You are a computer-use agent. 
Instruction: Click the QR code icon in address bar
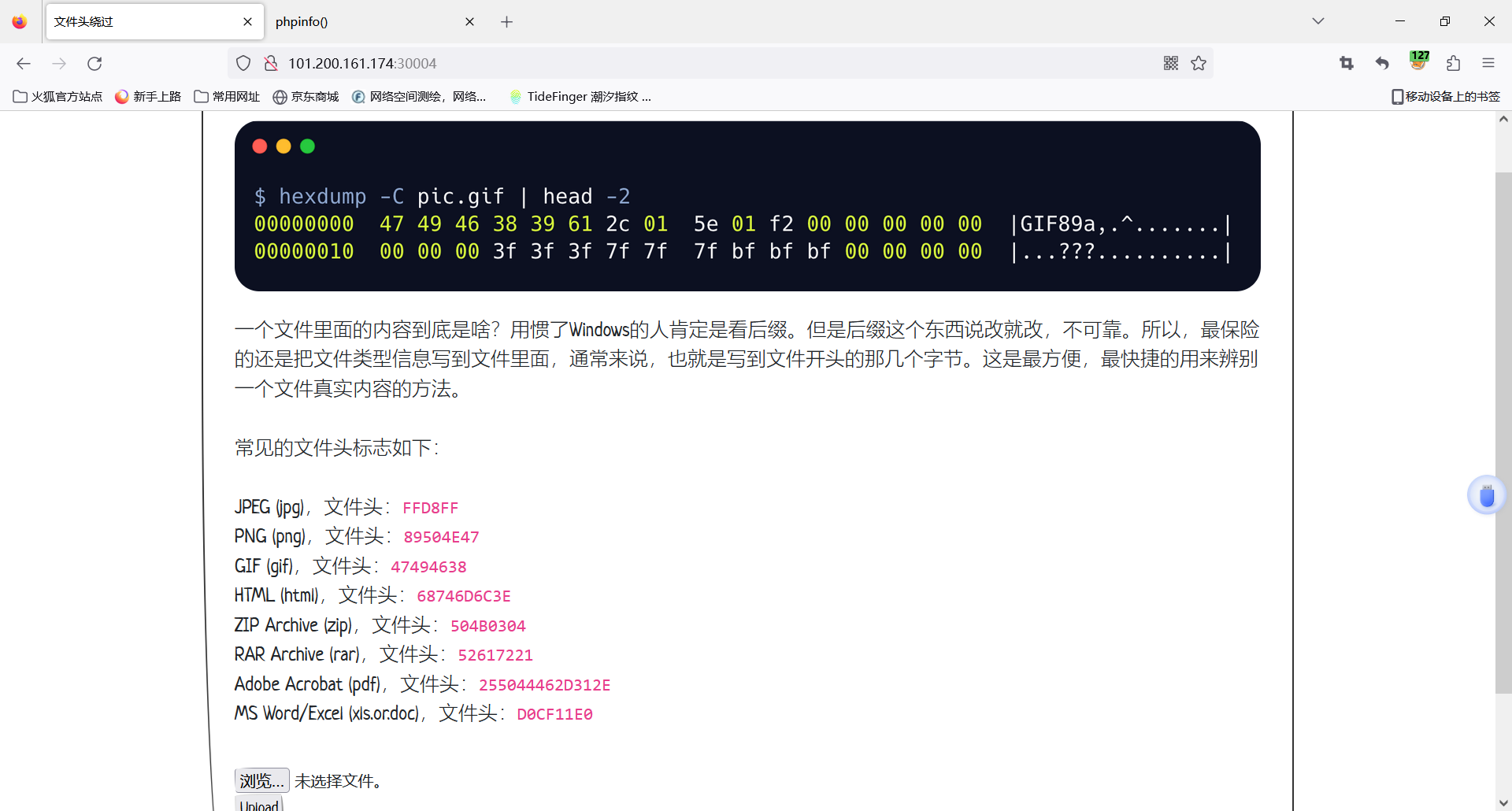point(1171,64)
